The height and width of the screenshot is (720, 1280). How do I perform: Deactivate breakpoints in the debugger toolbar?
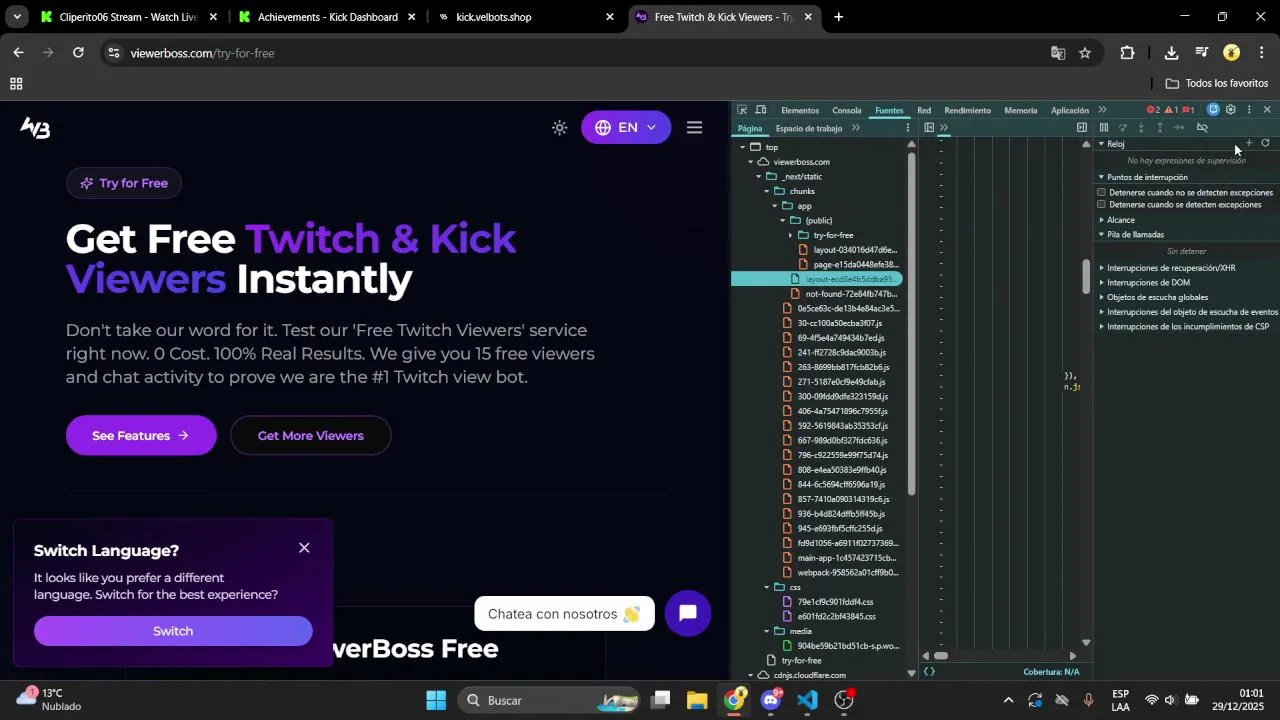pos(1202,128)
